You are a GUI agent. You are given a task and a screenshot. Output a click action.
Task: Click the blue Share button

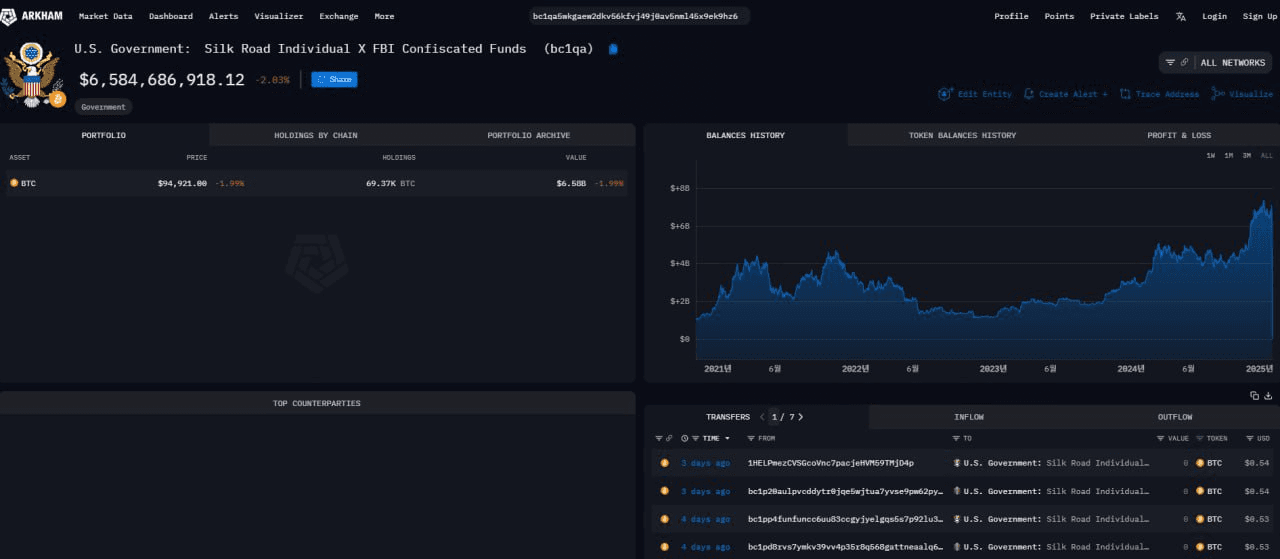point(334,79)
